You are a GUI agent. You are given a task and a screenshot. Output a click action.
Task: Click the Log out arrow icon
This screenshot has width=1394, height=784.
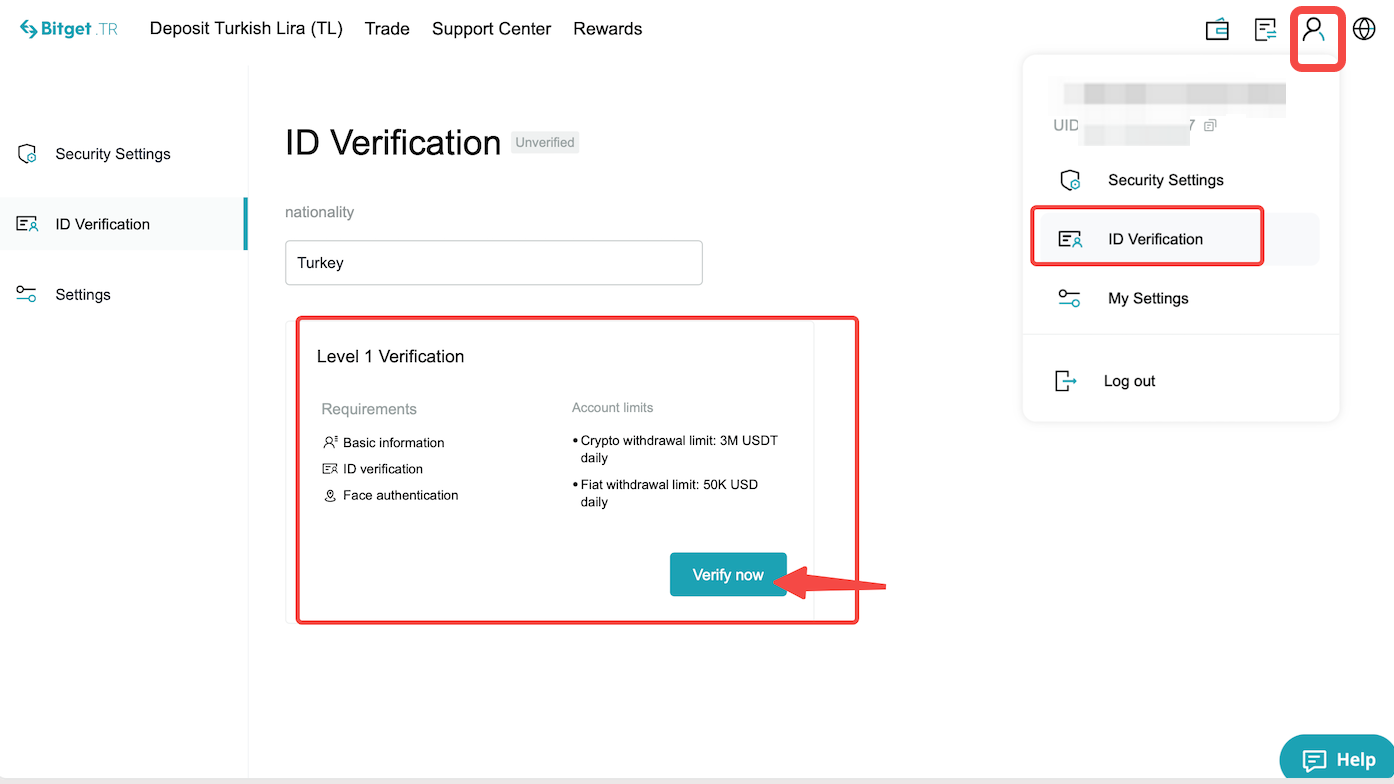tap(1066, 380)
